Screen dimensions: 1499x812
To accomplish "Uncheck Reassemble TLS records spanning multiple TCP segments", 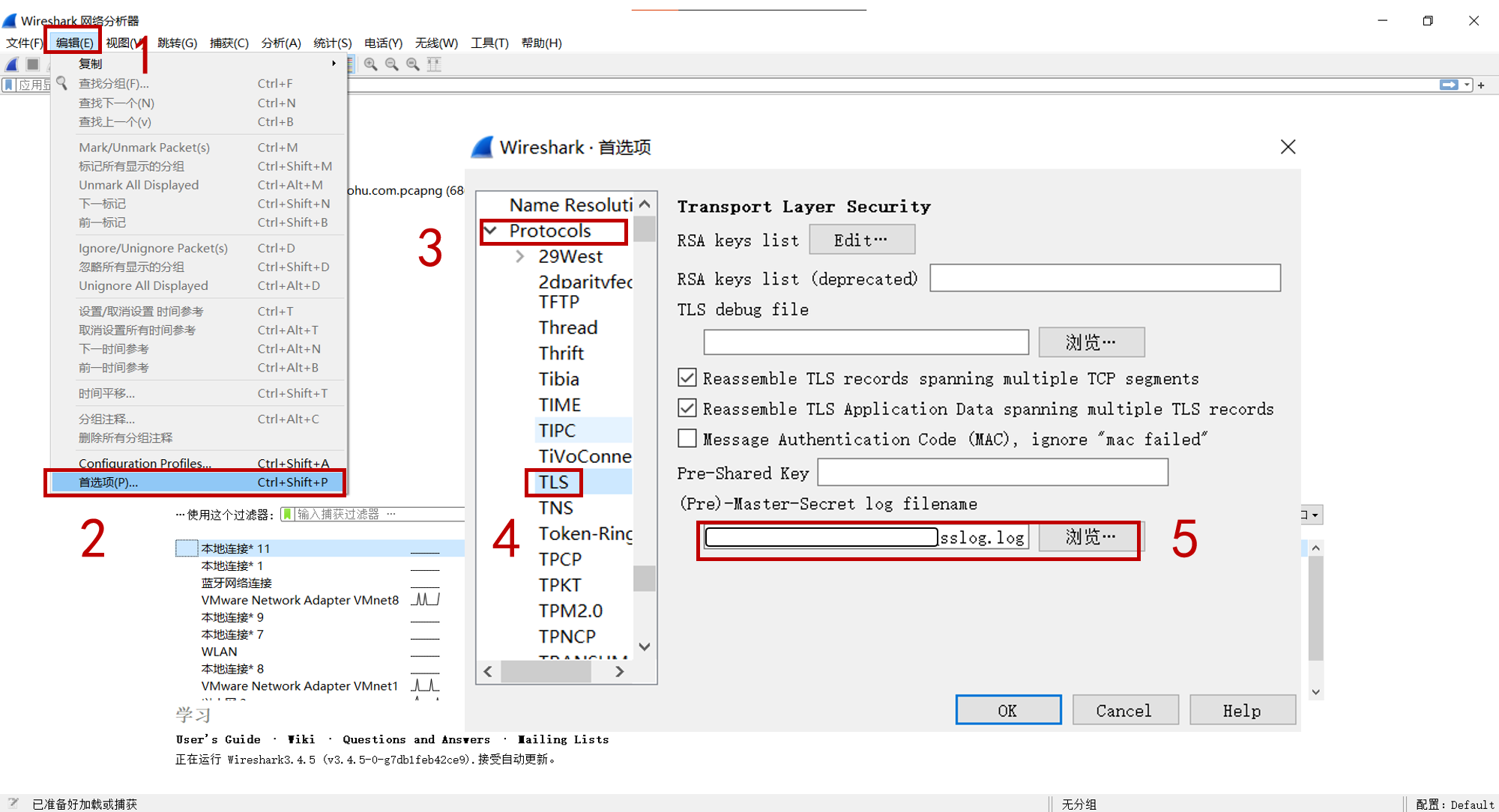I will click(687, 378).
